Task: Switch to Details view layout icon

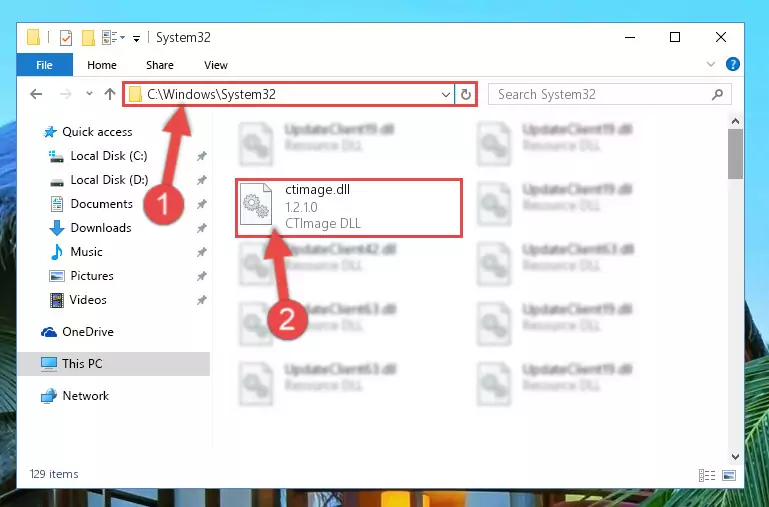Action: pos(707,475)
